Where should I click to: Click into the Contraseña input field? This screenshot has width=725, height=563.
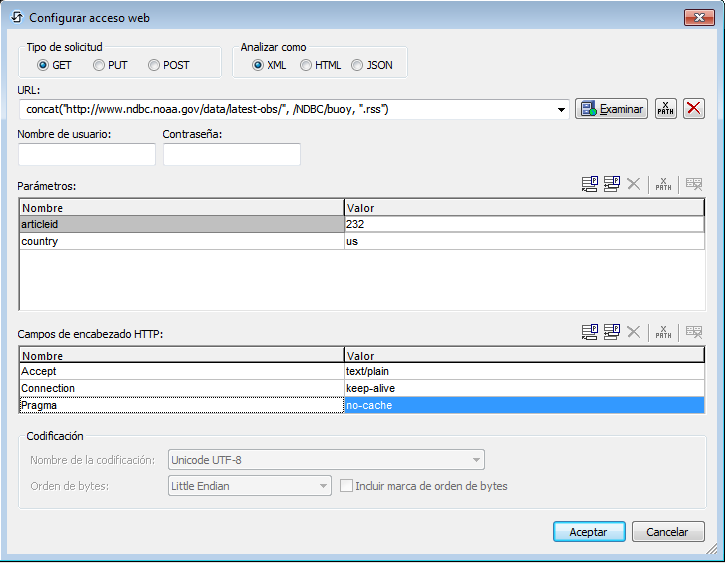point(231,154)
